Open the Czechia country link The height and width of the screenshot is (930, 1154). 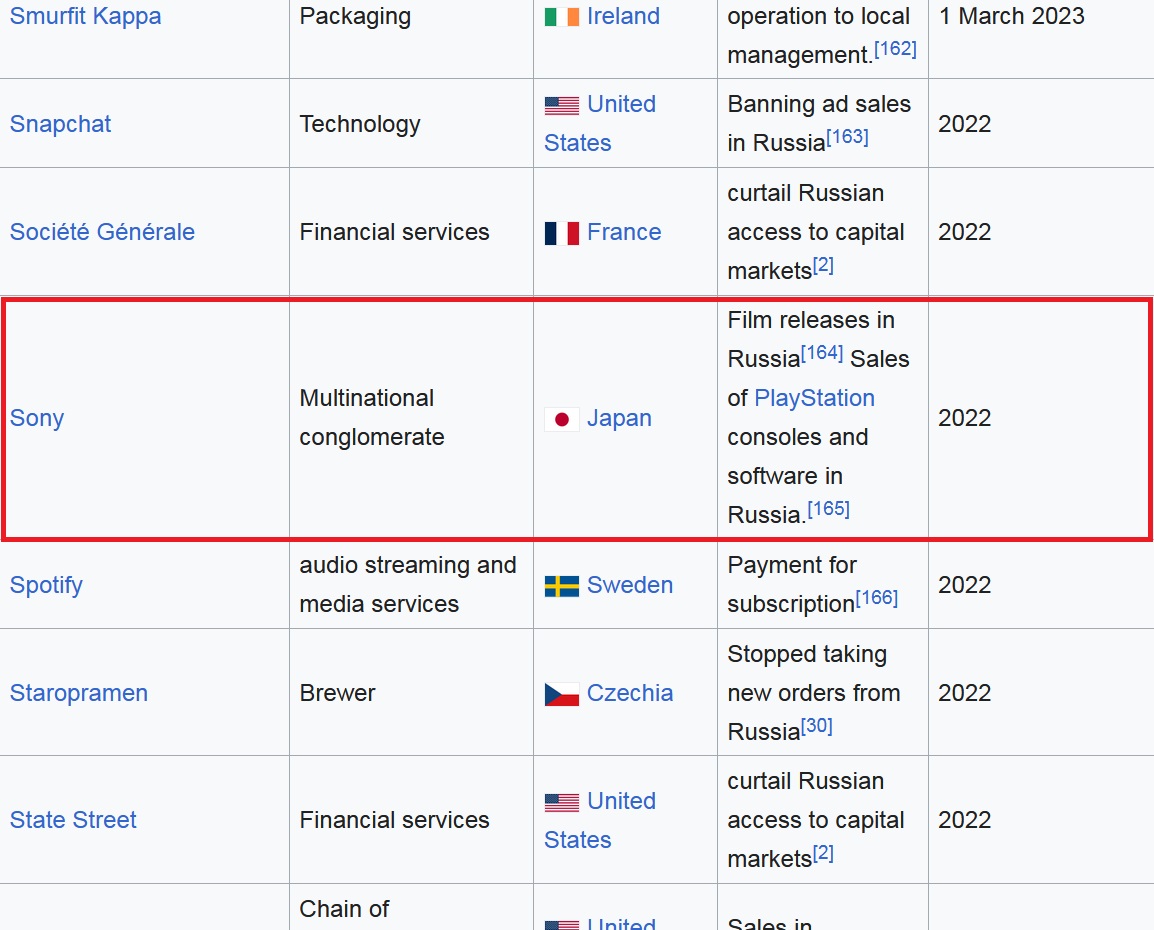(630, 693)
